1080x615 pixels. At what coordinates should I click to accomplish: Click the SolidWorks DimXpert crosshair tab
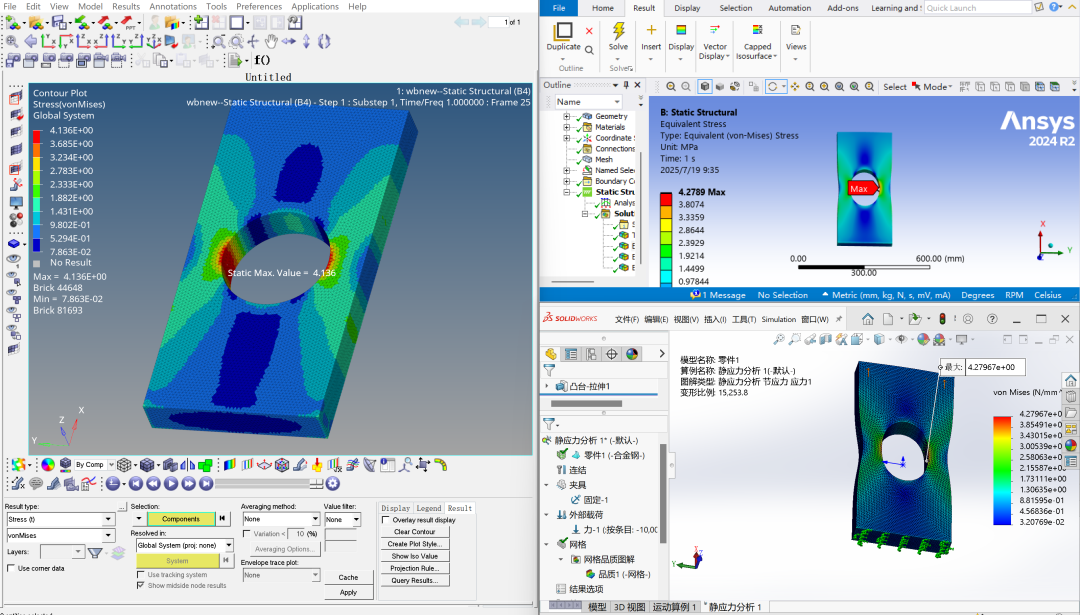pyautogui.click(x=612, y=354)
